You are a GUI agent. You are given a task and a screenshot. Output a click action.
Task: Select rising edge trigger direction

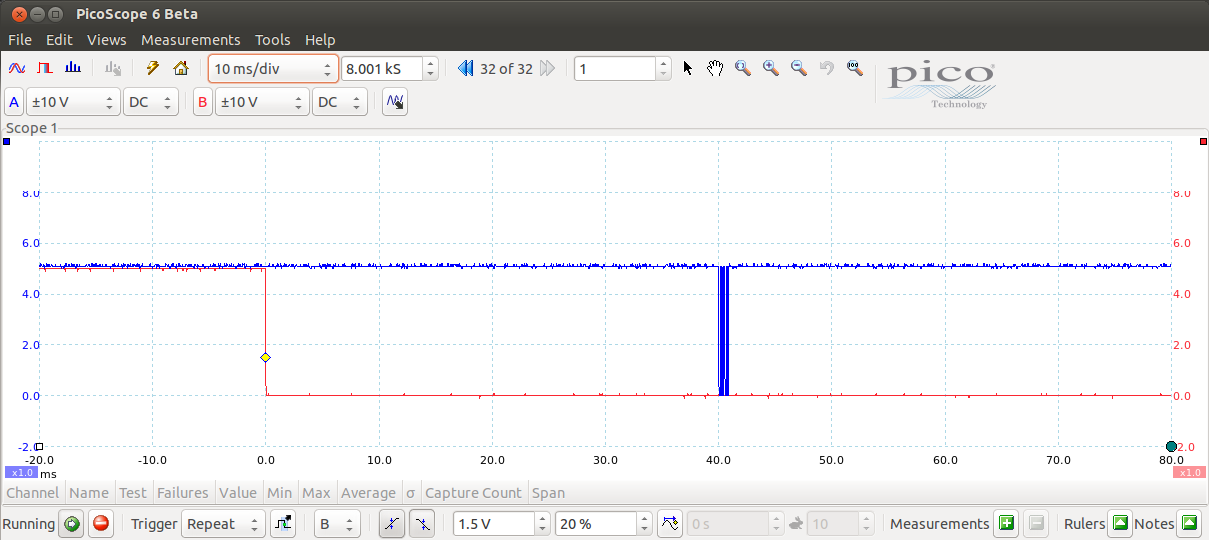tap(392, 523)
